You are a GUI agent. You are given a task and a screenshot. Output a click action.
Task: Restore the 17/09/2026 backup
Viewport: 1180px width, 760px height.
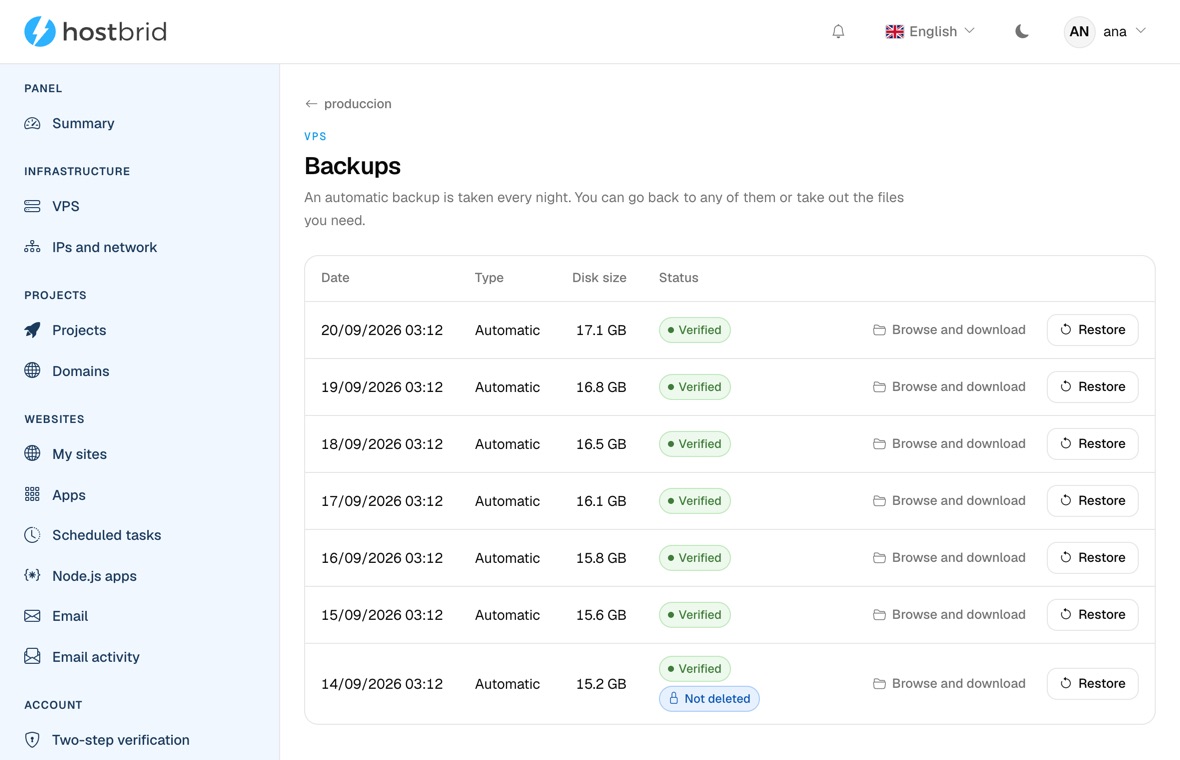point(1092,500)
